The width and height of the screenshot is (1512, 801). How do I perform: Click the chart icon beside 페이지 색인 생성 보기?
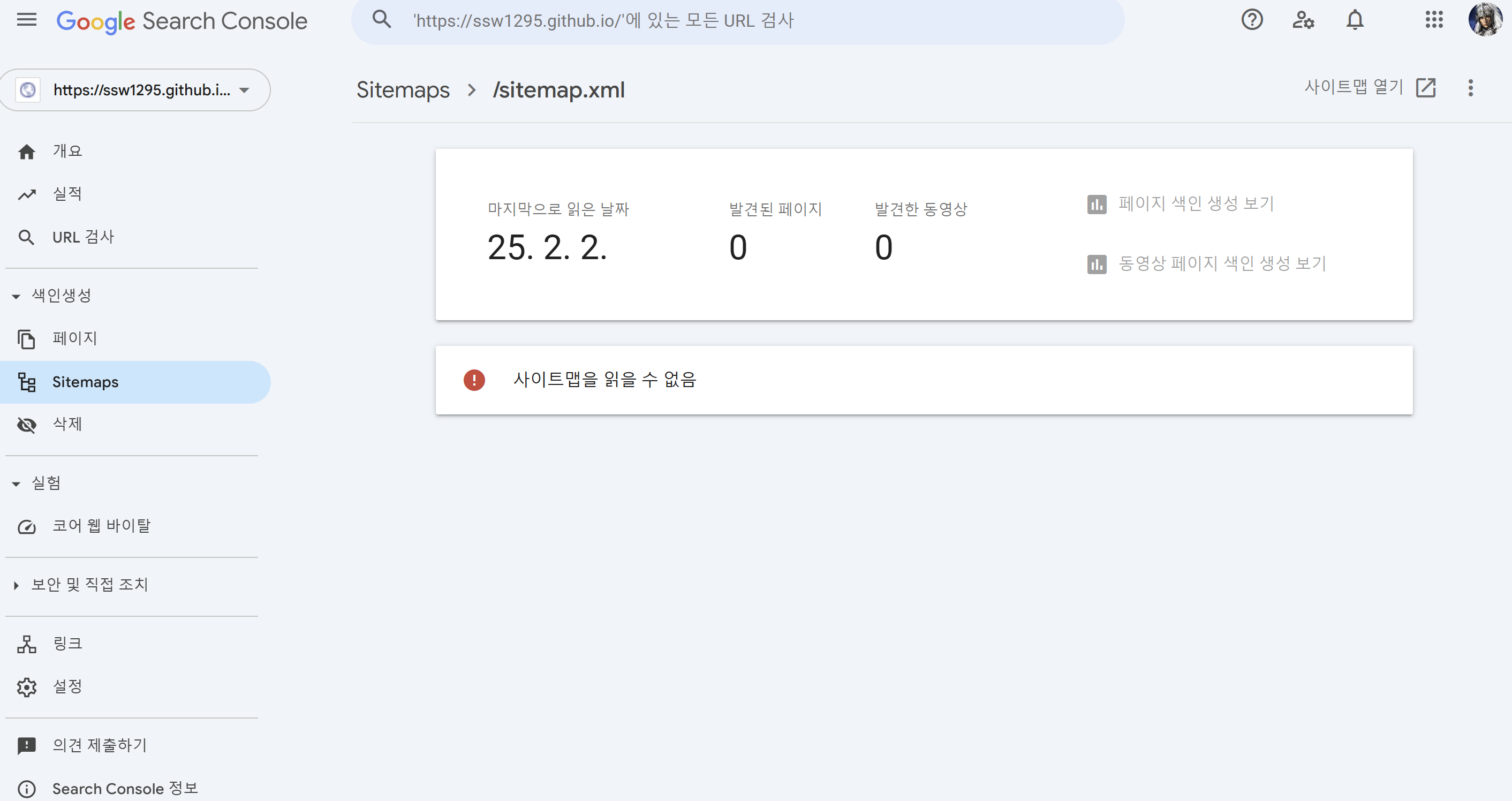1097,204
